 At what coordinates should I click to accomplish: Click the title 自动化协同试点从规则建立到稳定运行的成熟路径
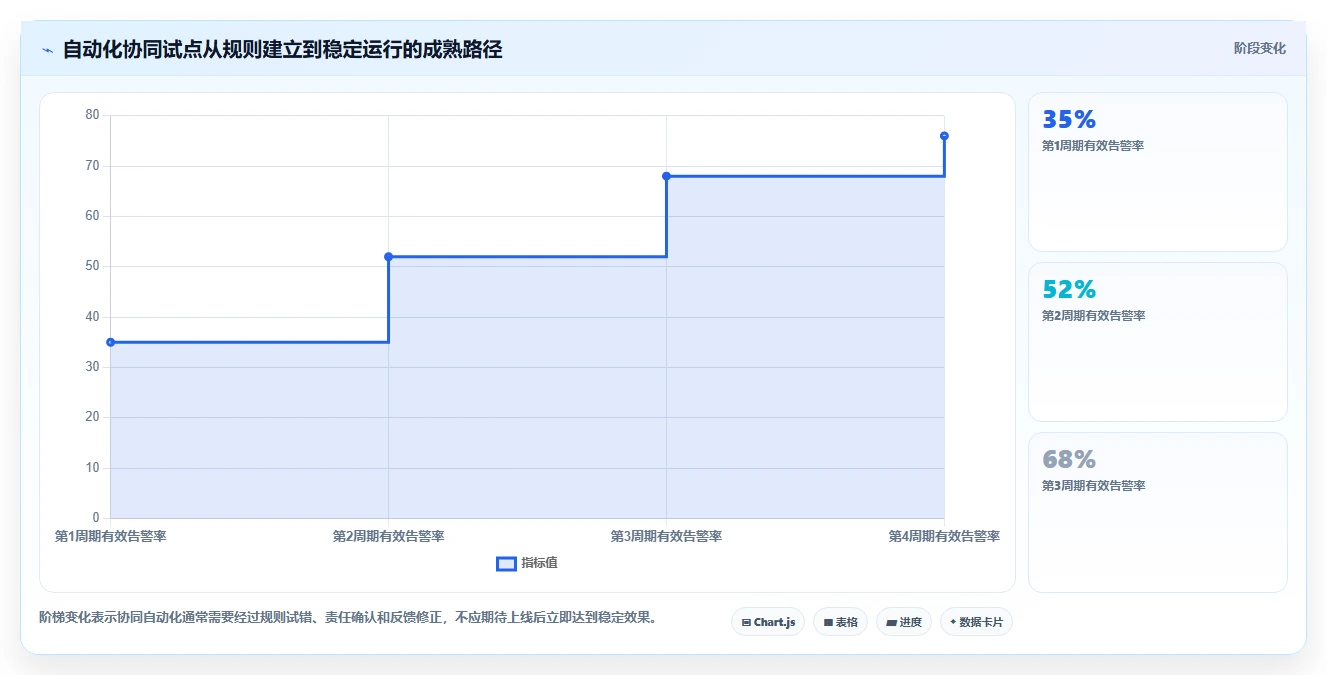282,49
